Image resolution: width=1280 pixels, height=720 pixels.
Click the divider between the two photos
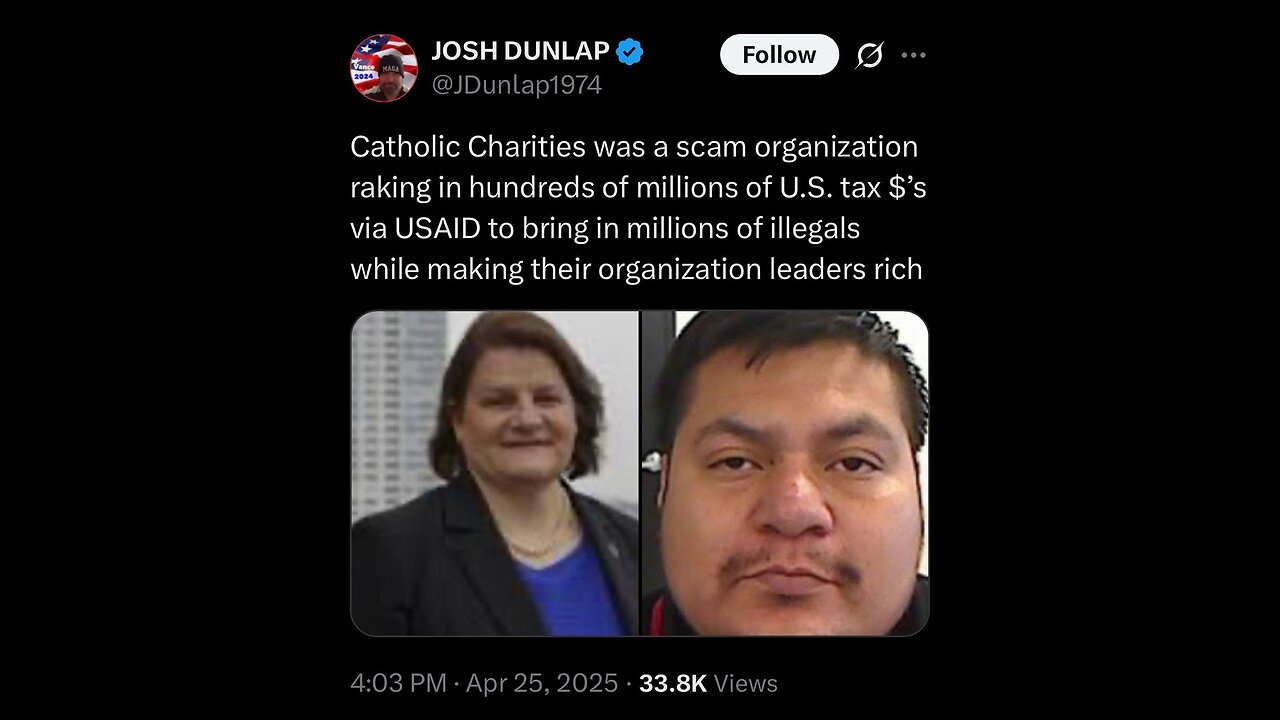click(x=640, y=473)
